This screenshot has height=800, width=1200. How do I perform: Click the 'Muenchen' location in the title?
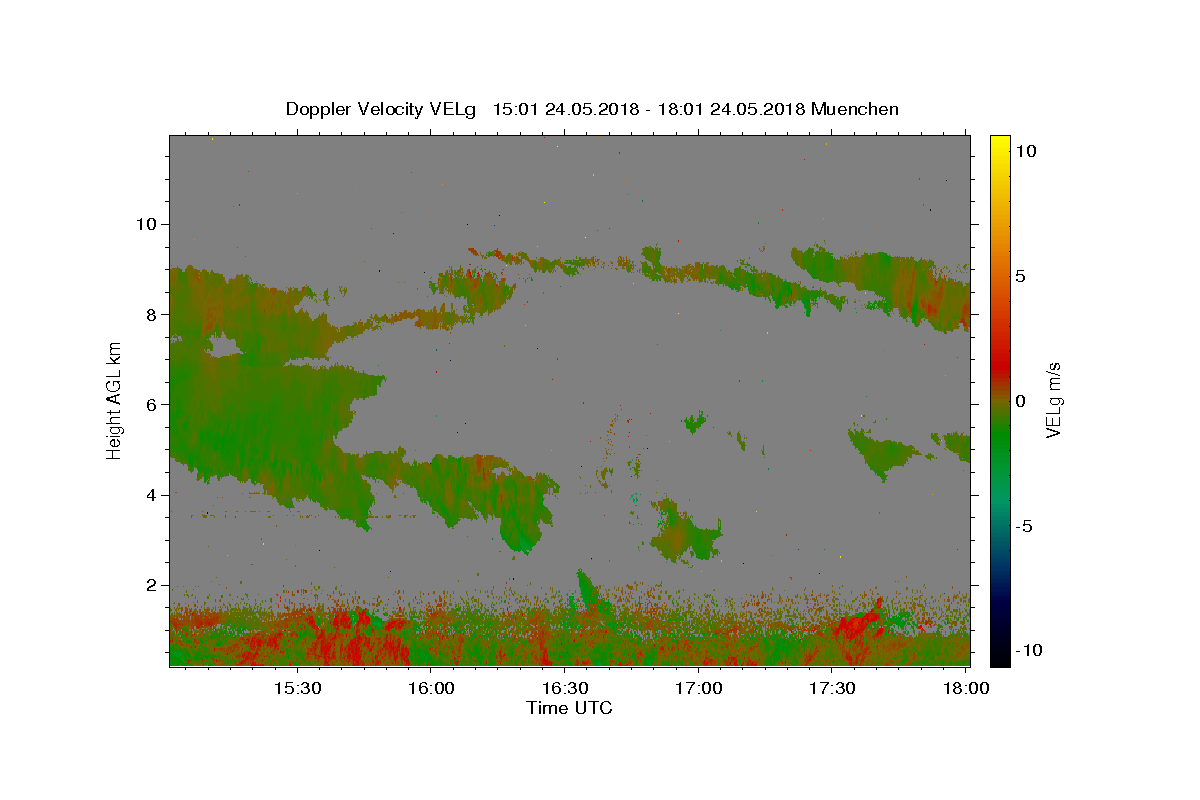coord(856,110)
